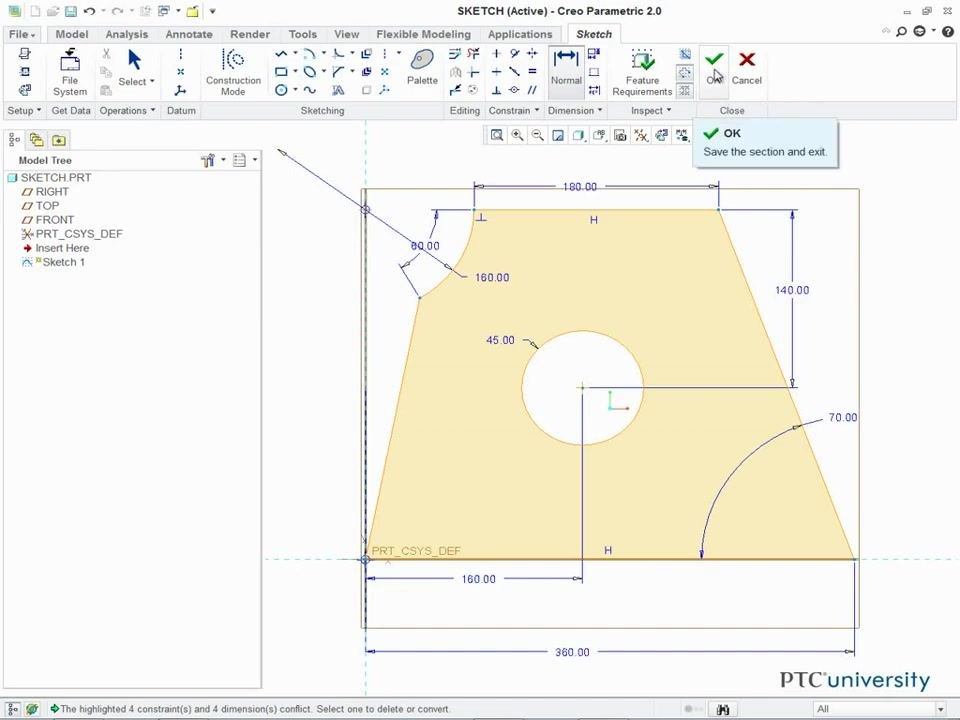
Task: Click Cancel to quit the sketch
Action: 746,67
